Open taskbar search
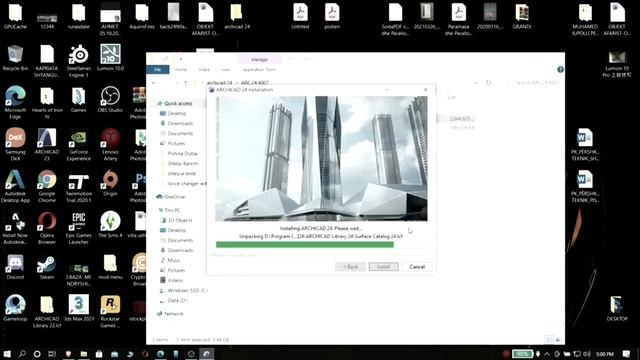The width and height of the screenshot is (640, 360). [22, 354]
